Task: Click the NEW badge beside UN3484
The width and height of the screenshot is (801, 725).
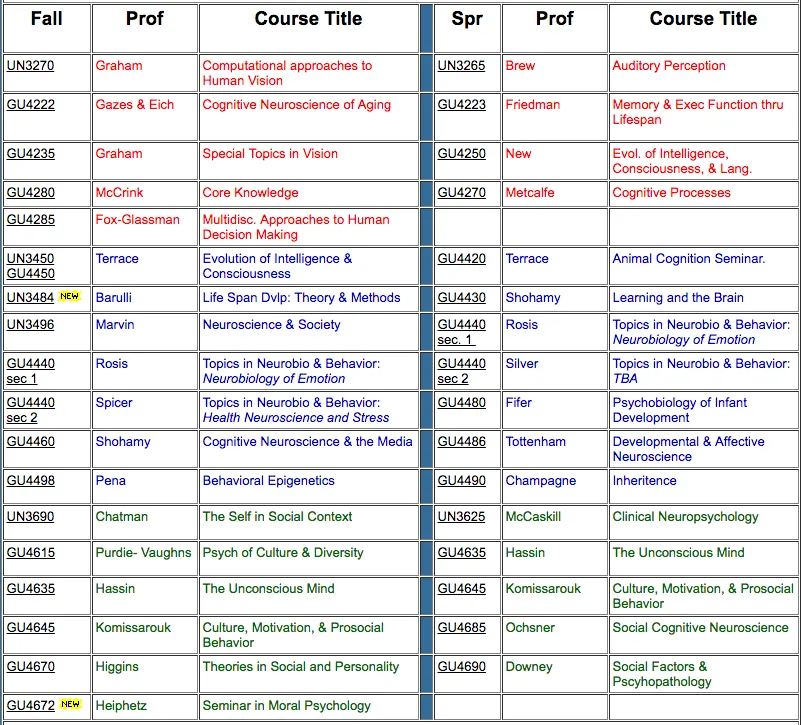Action: [69, 296]
